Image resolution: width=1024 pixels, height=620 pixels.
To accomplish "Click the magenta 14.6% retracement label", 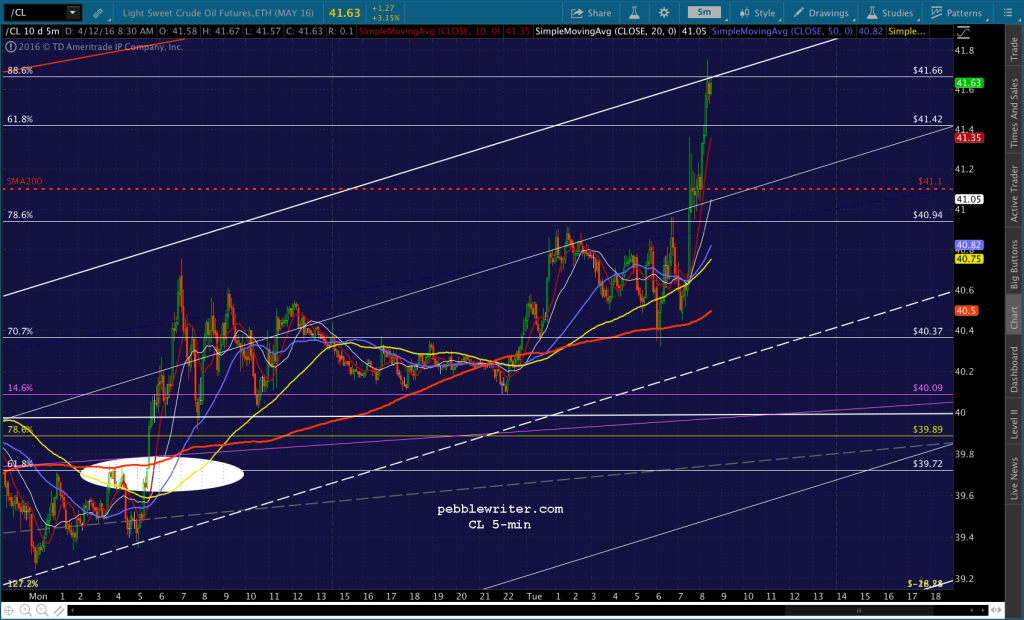I will [x=20, y=387].
